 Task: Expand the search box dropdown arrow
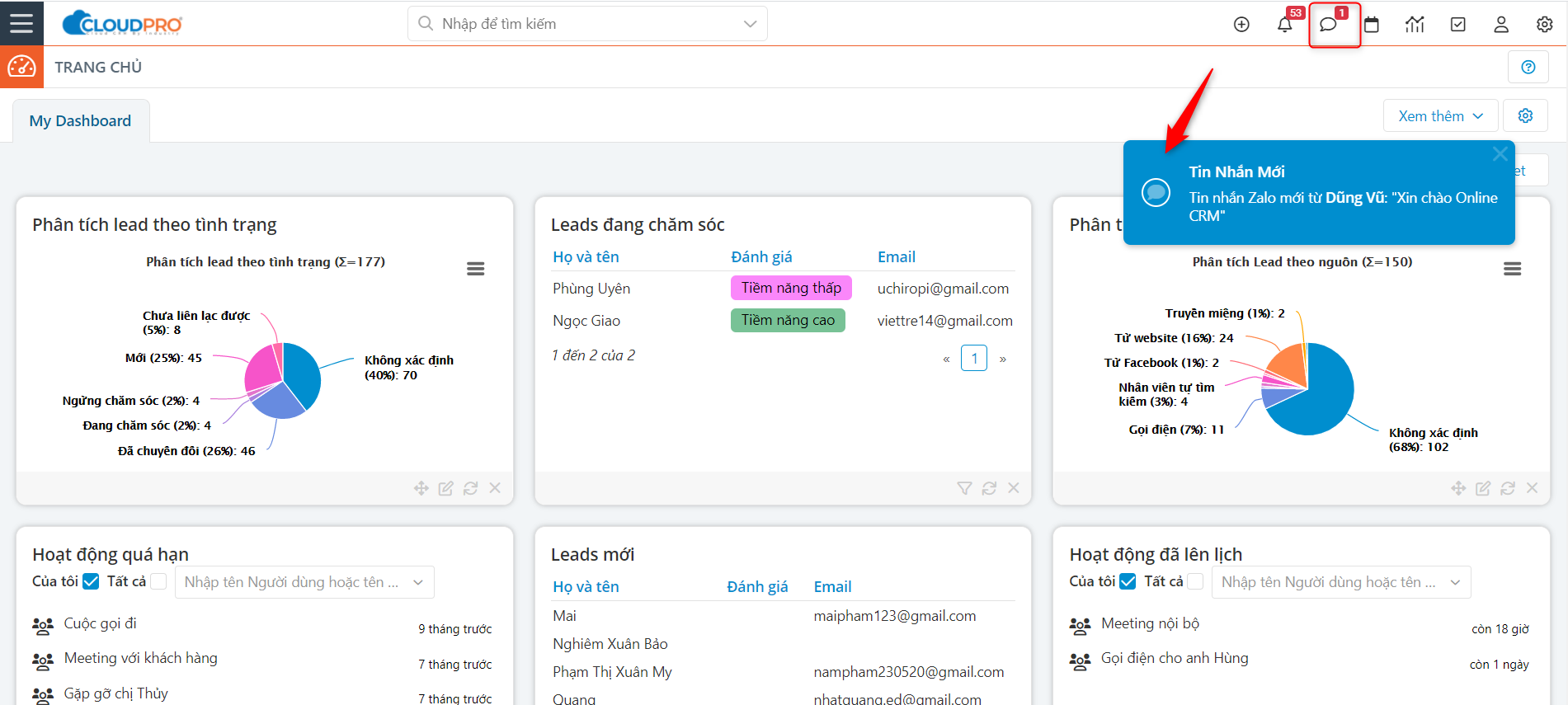[x=750, y=24]
